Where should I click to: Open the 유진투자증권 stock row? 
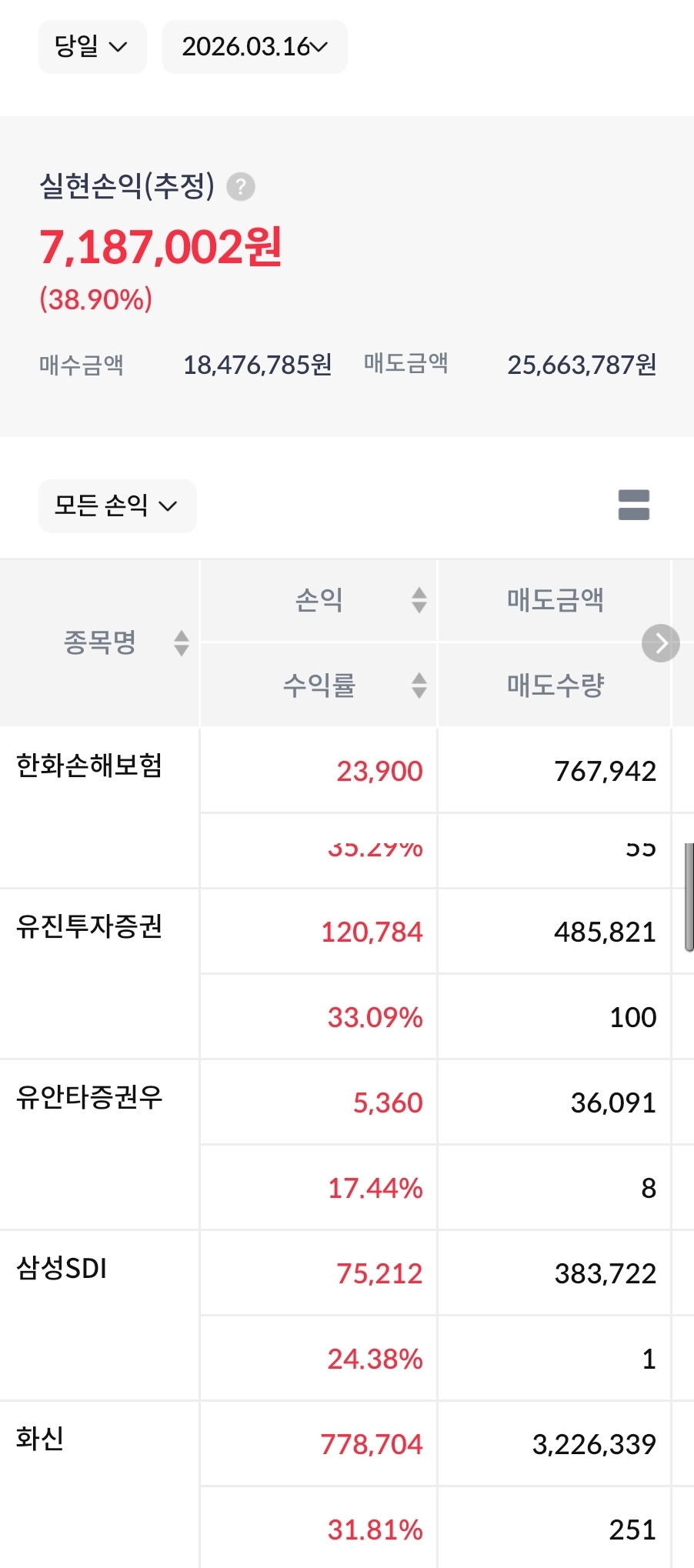89,926
